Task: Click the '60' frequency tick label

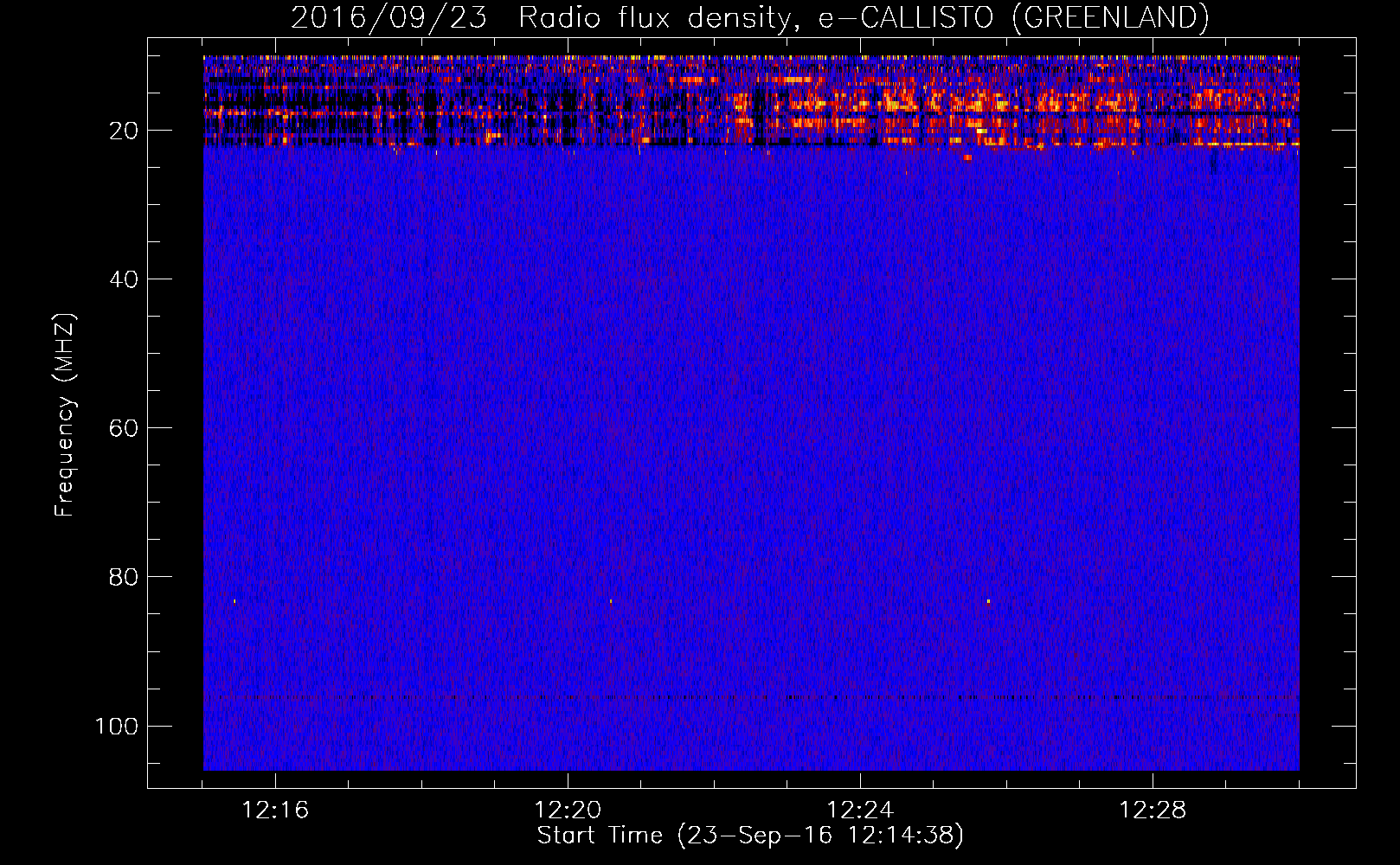Action: click(124, 428)
